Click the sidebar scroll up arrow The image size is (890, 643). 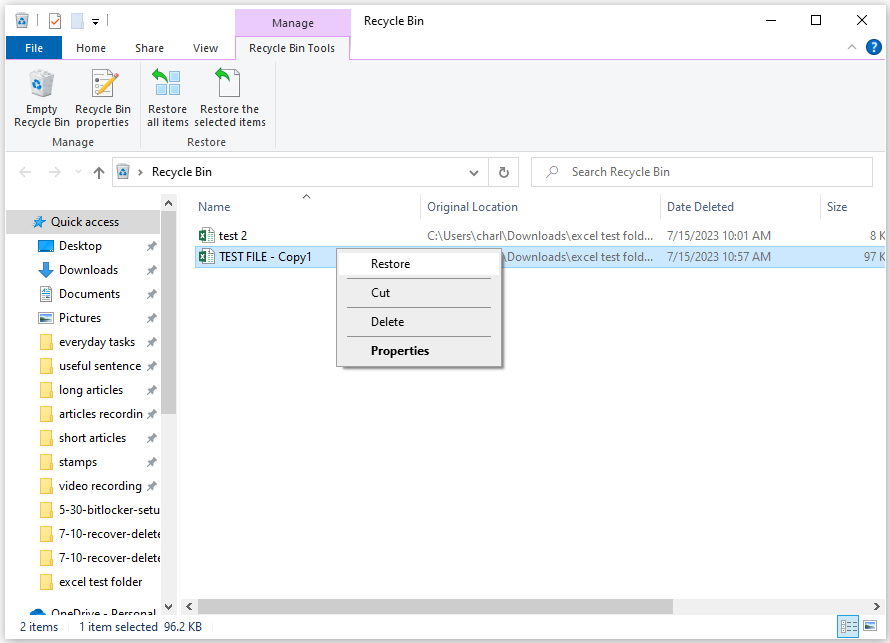pos(169,203)
